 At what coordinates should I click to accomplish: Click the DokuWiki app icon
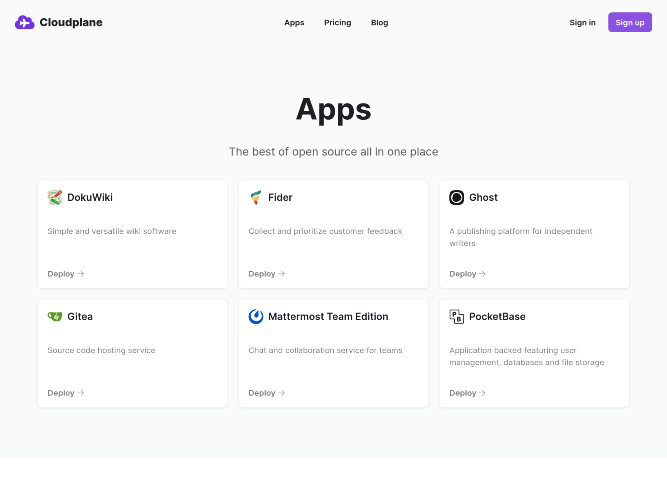click(x=55, y=197)
